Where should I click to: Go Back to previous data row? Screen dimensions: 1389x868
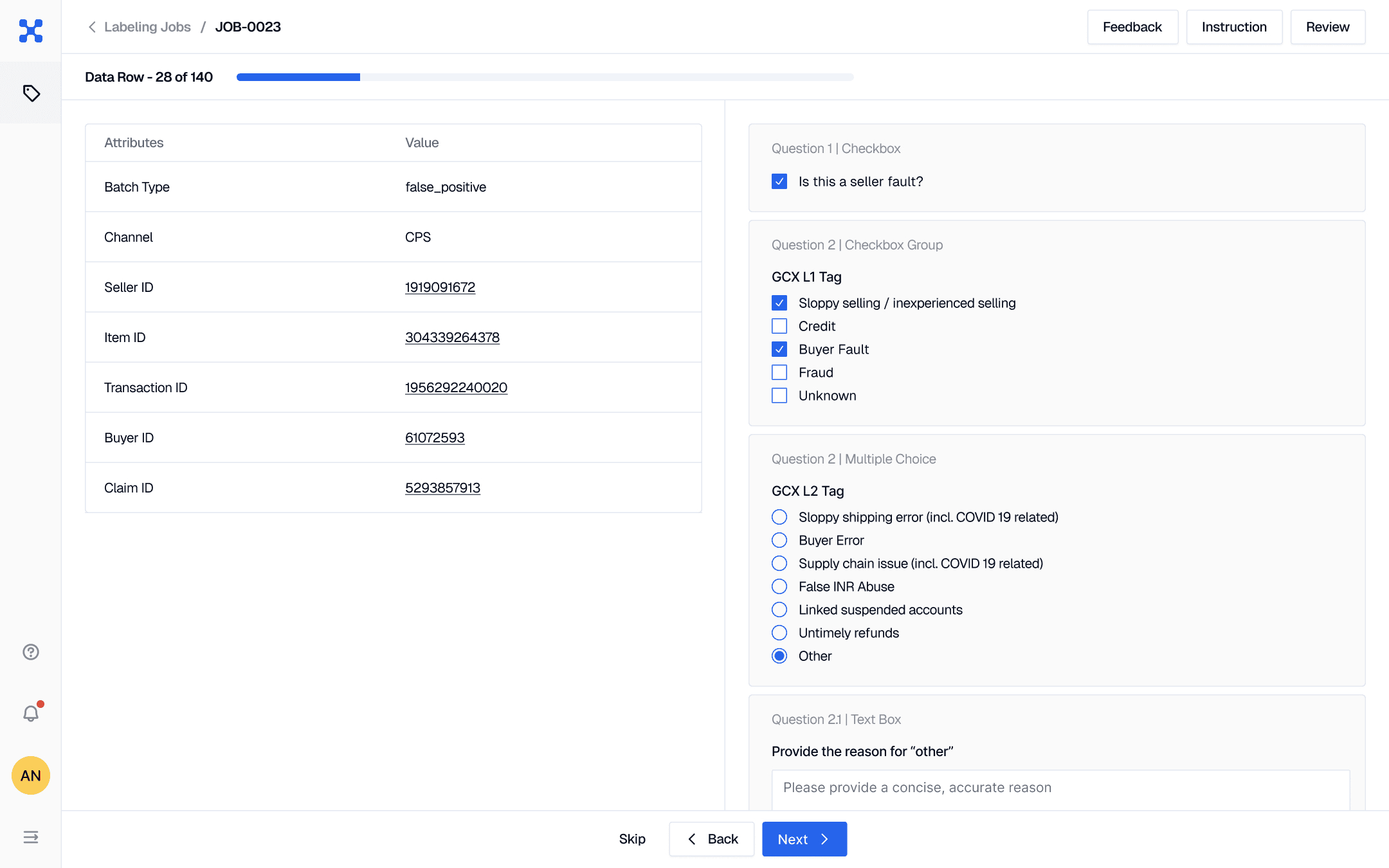click(712, 839)
